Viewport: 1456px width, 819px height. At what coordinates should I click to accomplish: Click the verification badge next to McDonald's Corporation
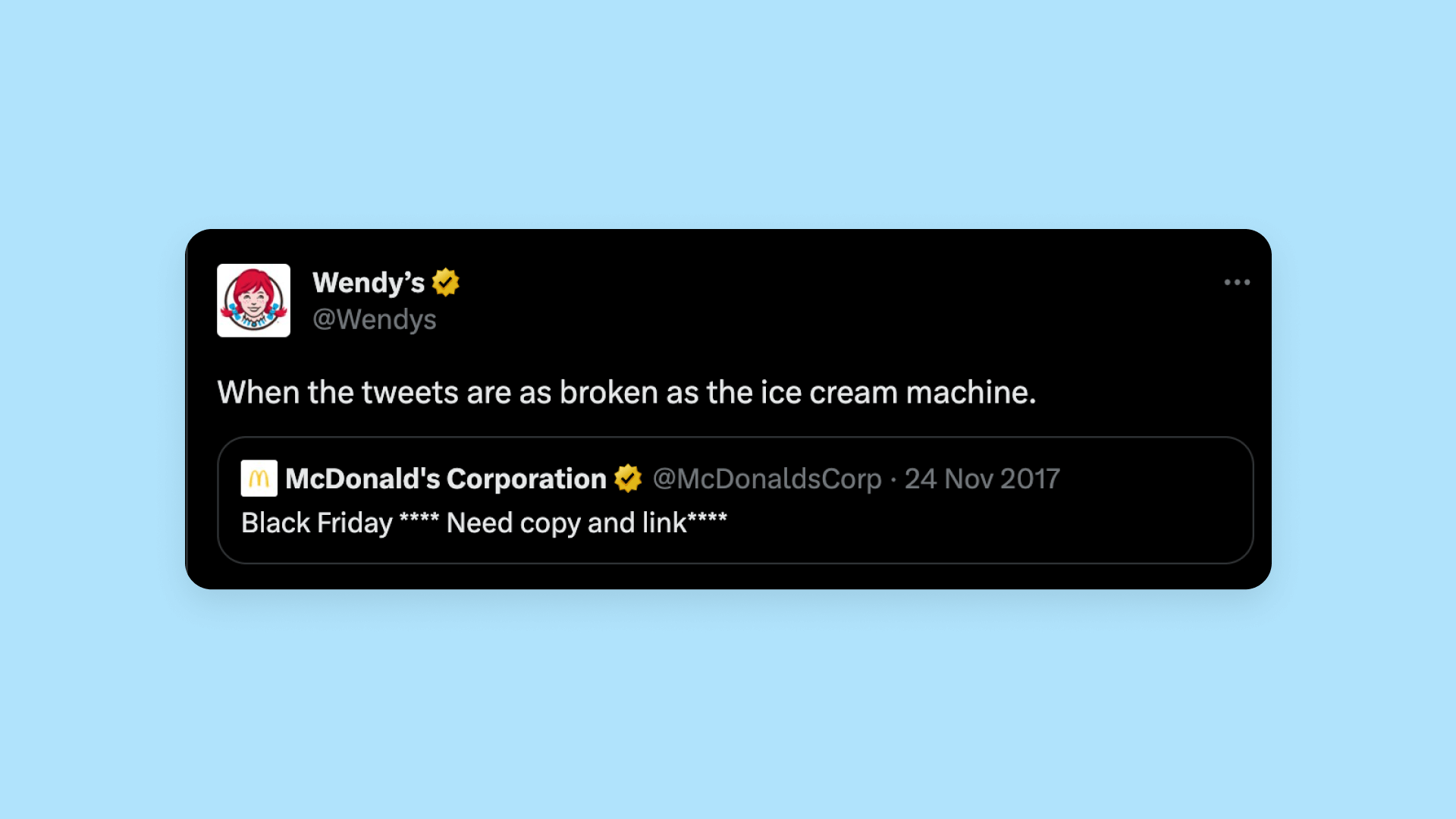626,478
